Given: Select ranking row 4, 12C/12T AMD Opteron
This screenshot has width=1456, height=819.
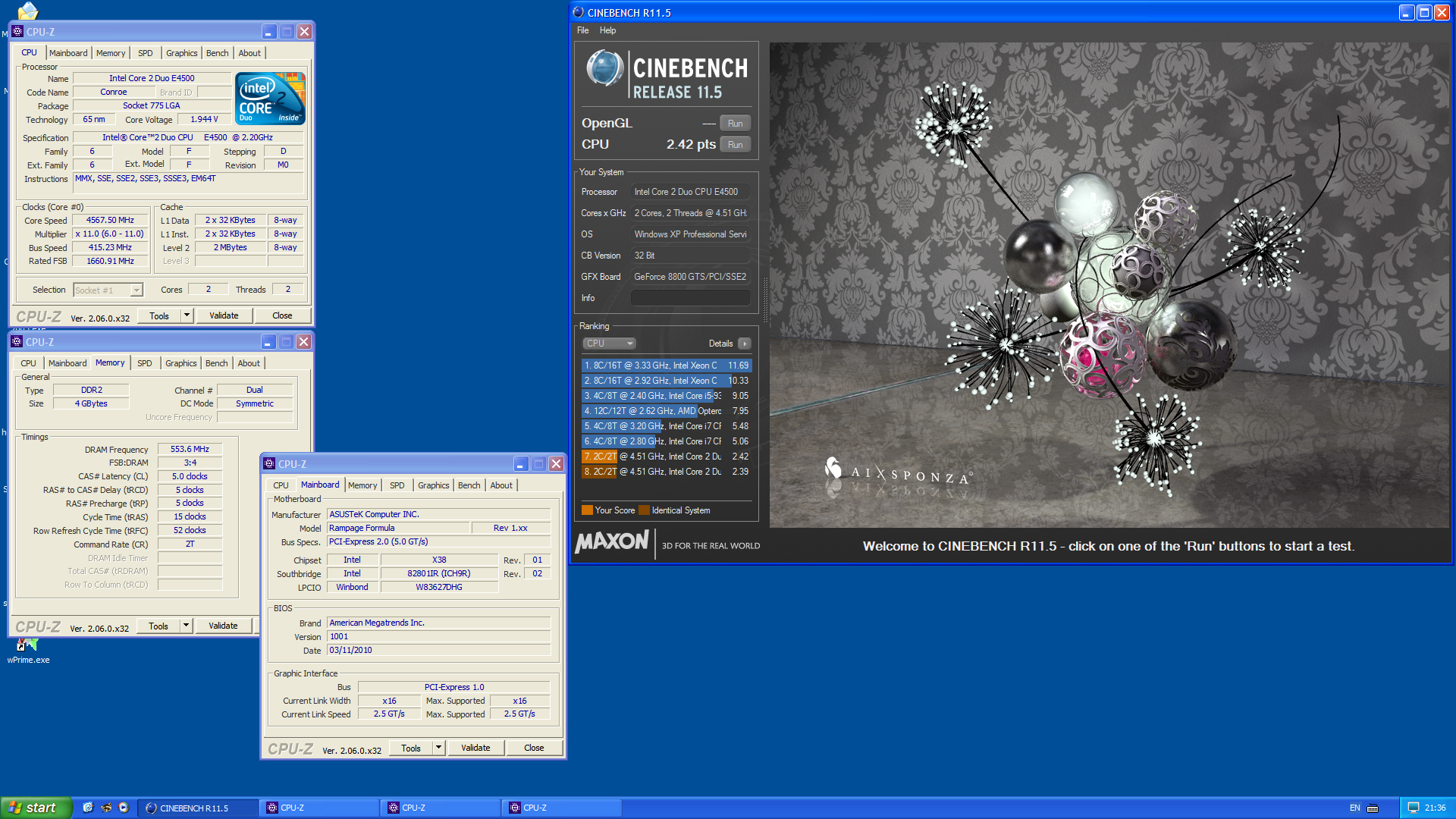Looking at the screenshot, I should (667, 411).
